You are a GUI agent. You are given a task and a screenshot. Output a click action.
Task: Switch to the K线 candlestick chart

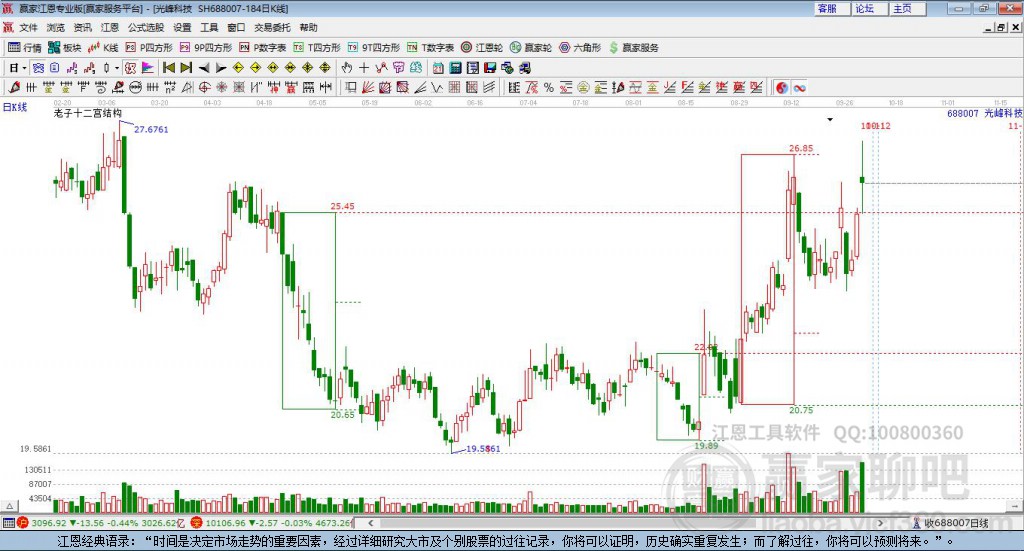104,48
